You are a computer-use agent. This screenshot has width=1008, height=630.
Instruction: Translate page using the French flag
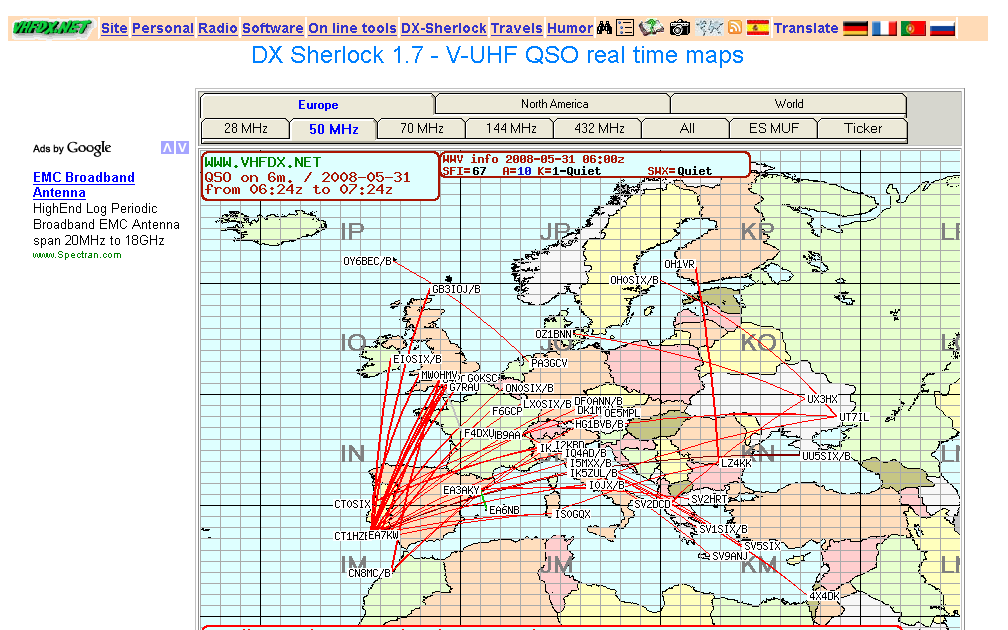point(884,28)
